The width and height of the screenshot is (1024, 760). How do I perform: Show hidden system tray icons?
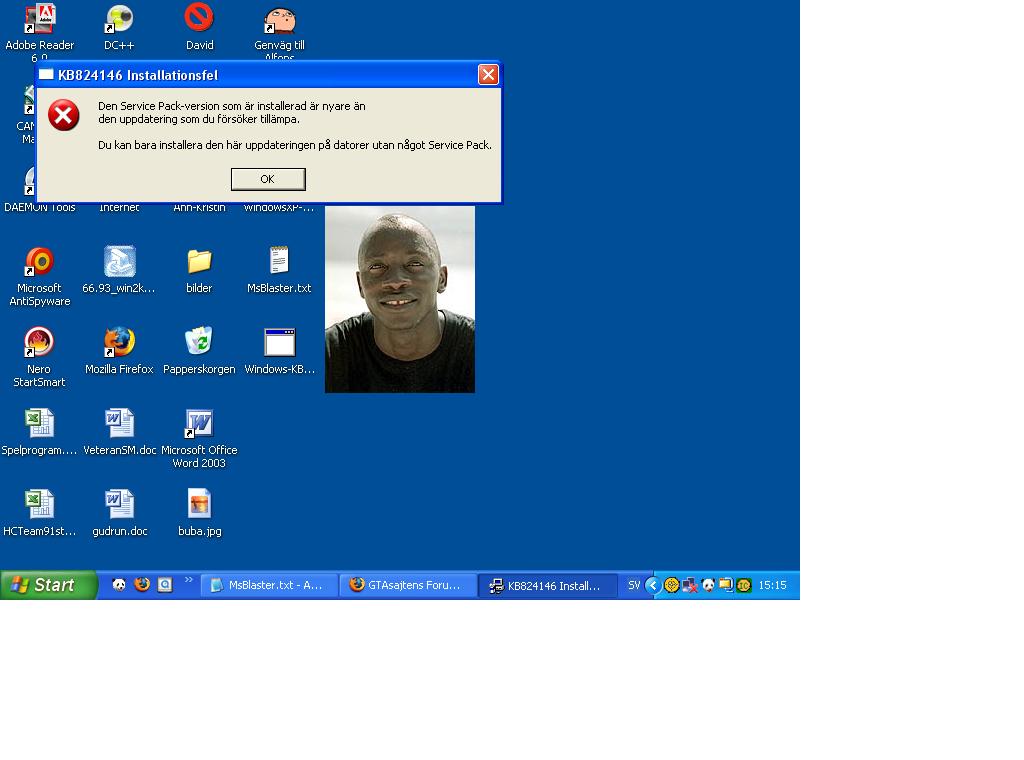click(x=652, y=585)
